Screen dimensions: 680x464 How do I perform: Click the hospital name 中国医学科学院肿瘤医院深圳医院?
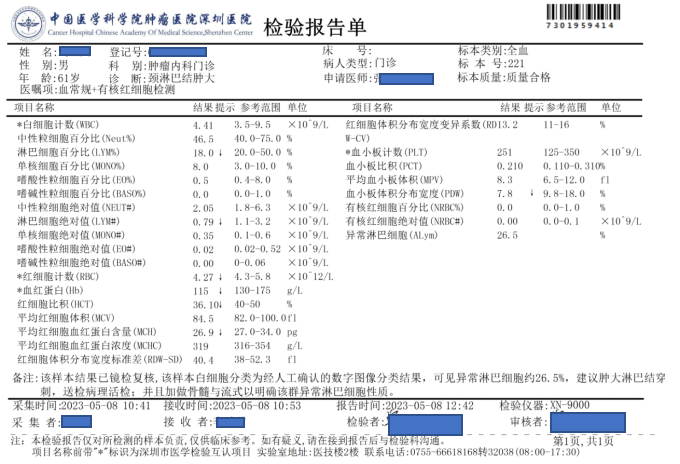pos(150,19)
